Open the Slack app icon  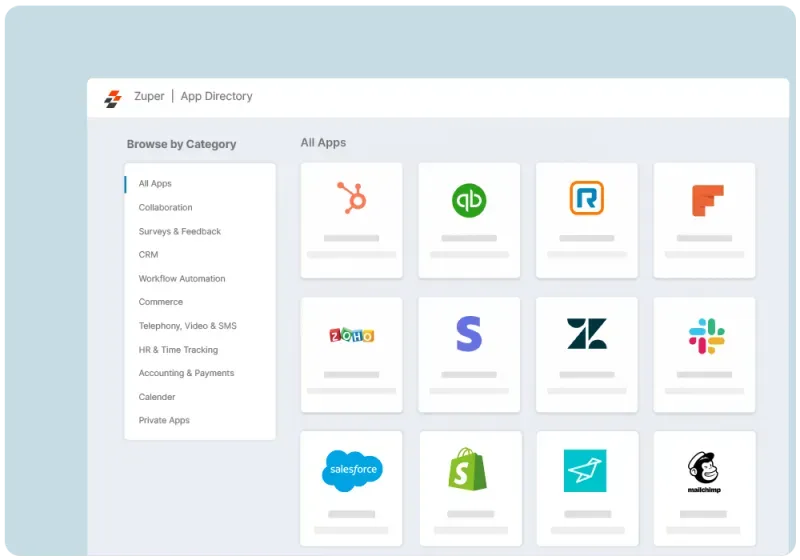[707, 336]
